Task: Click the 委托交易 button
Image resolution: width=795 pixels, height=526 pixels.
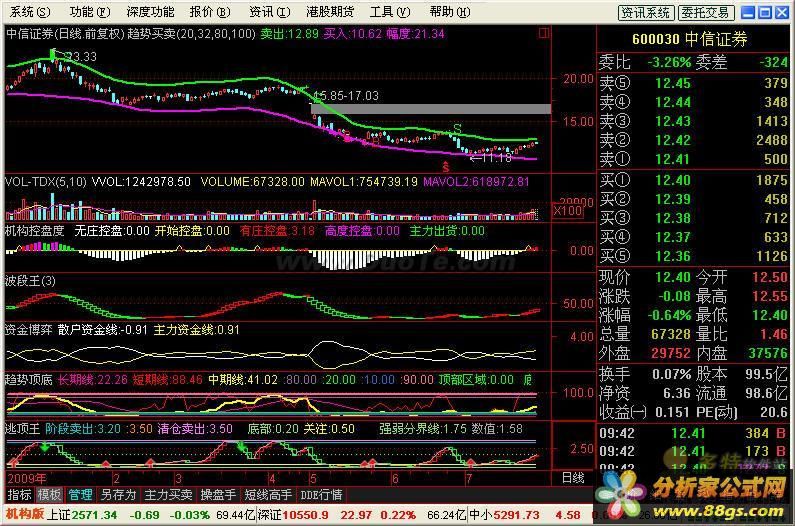Action: click(705, 13)
